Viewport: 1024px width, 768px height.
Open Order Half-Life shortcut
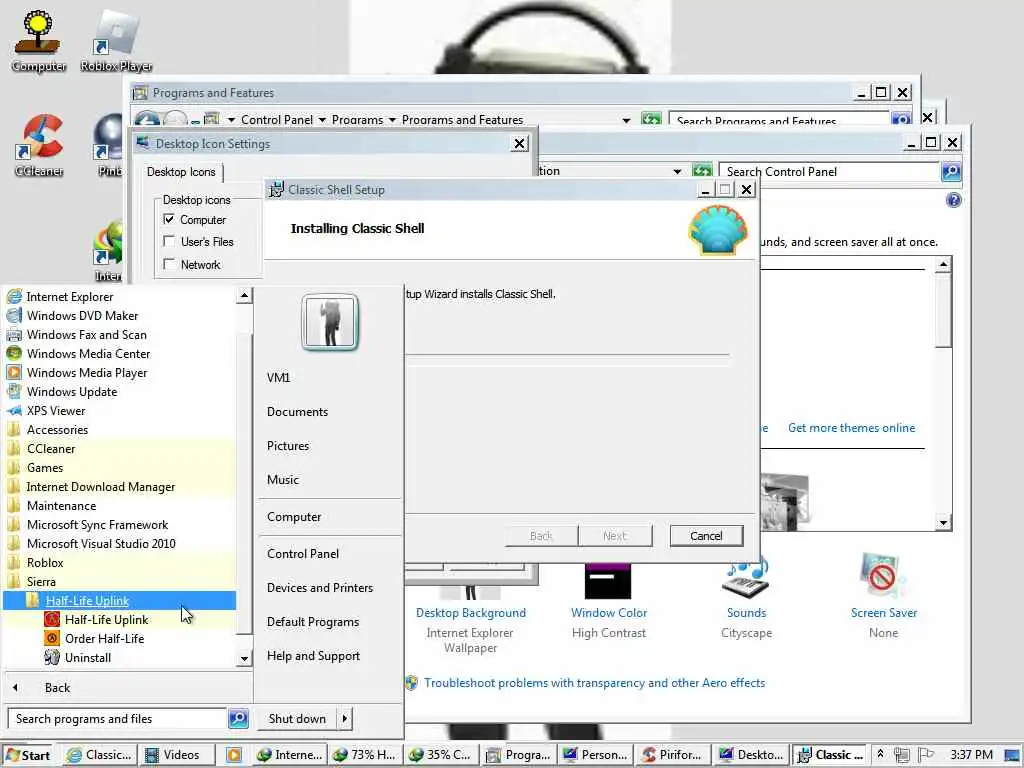pyautogui.click(x=104, y=638)
